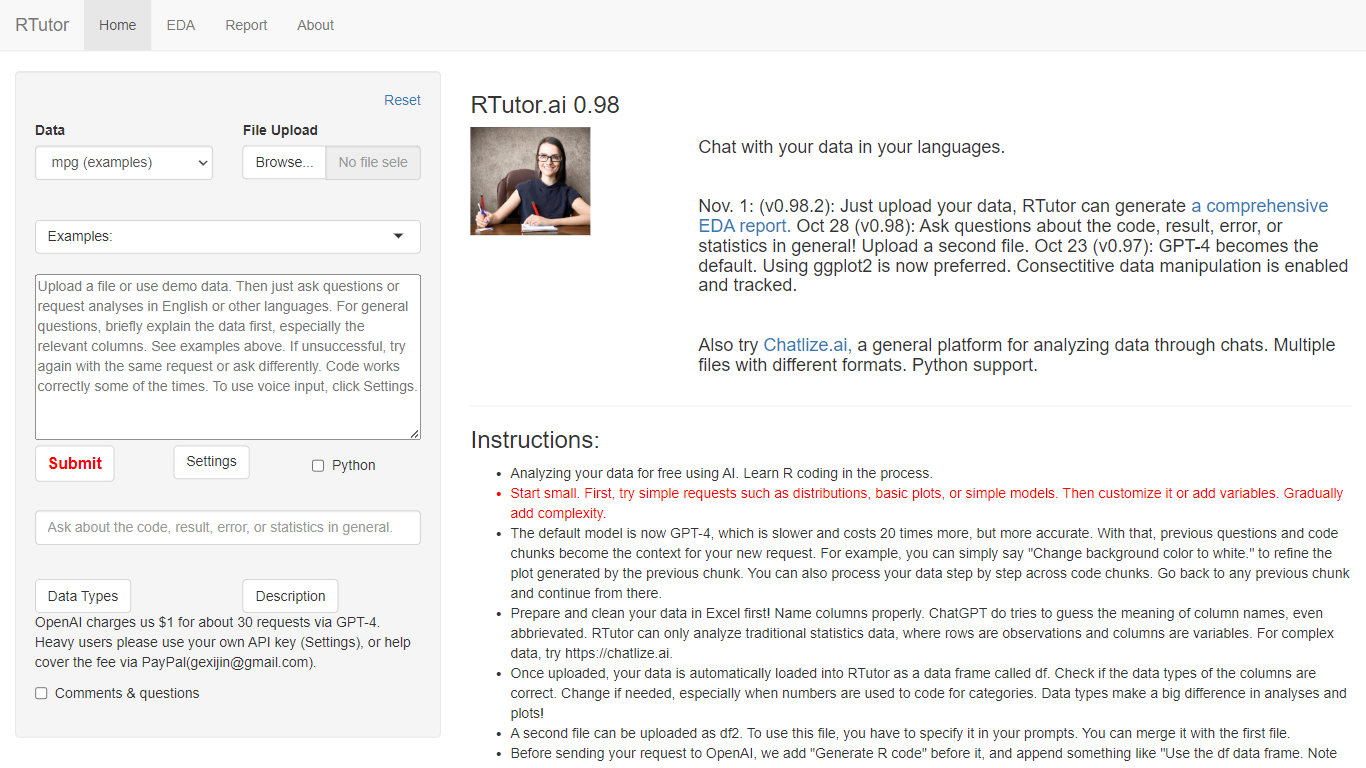Open the mpg (examples) data dropdown
The height and width of the screenshot is (768, 1366).
[124, 163]
